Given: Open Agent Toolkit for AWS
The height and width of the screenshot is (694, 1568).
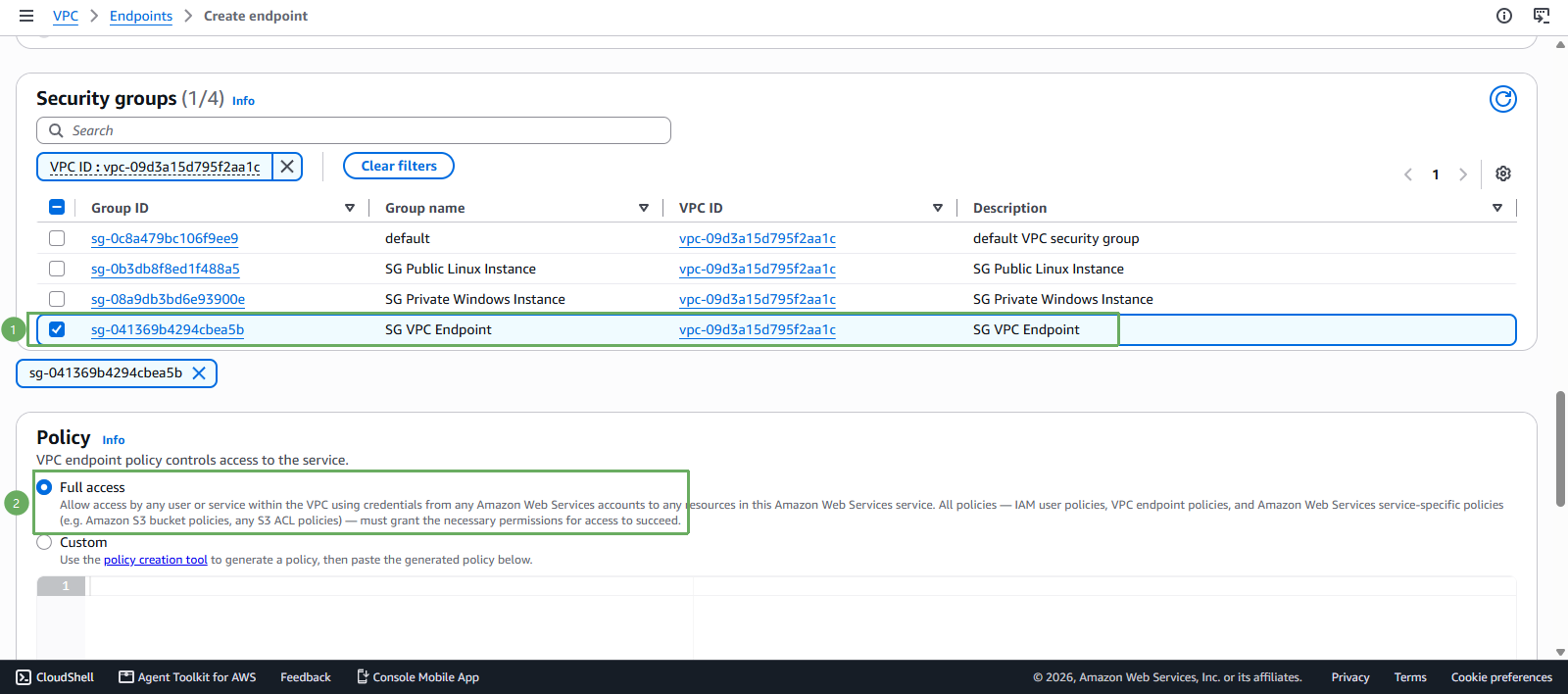Looking at the screenshot, I should (x=187, y=677).
